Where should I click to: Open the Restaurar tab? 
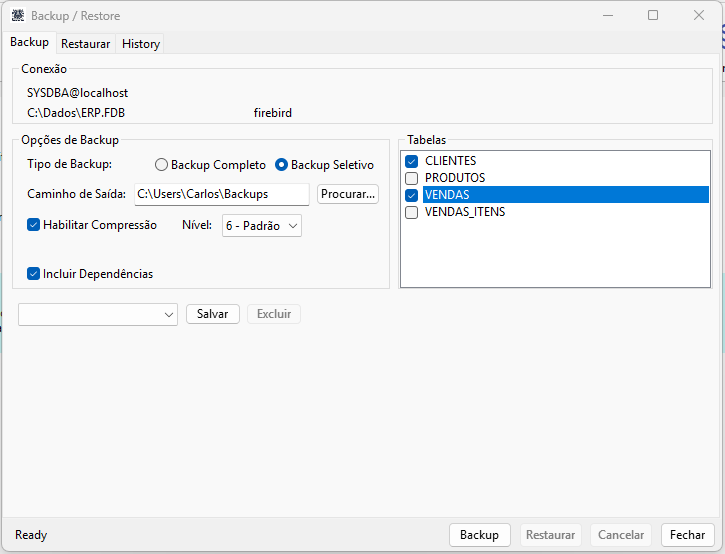(x=86, y=44)
